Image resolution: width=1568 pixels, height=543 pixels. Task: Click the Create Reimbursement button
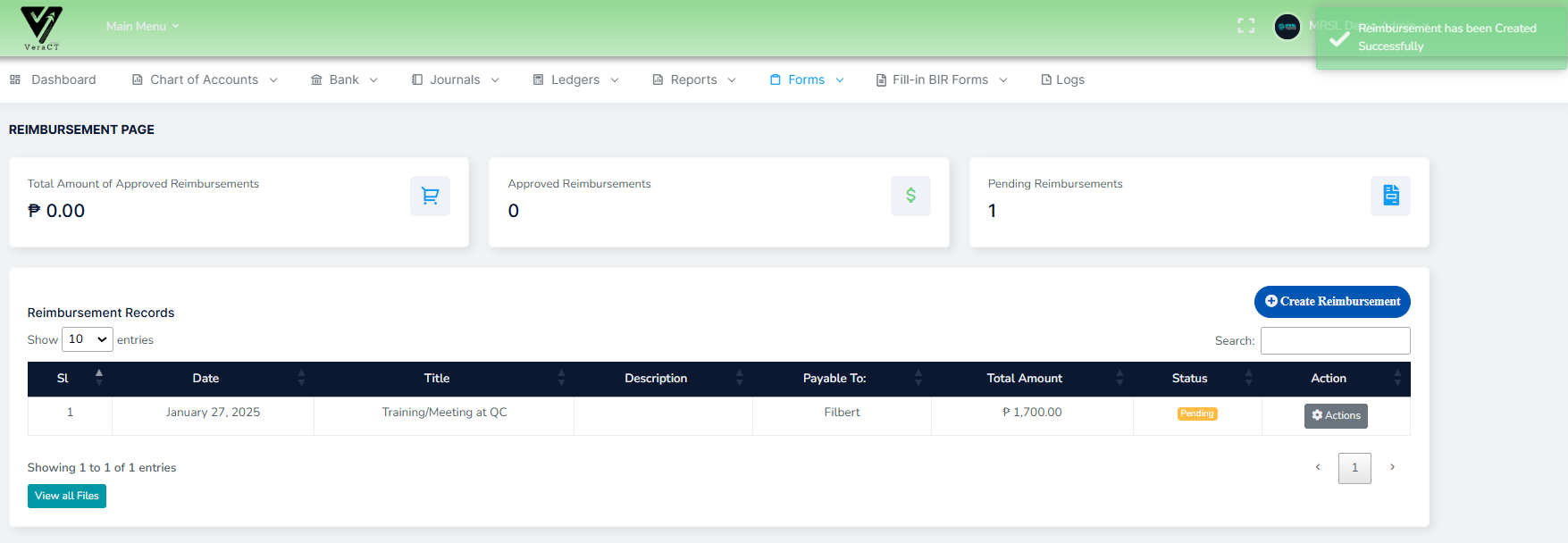(x=1331, y=302)
